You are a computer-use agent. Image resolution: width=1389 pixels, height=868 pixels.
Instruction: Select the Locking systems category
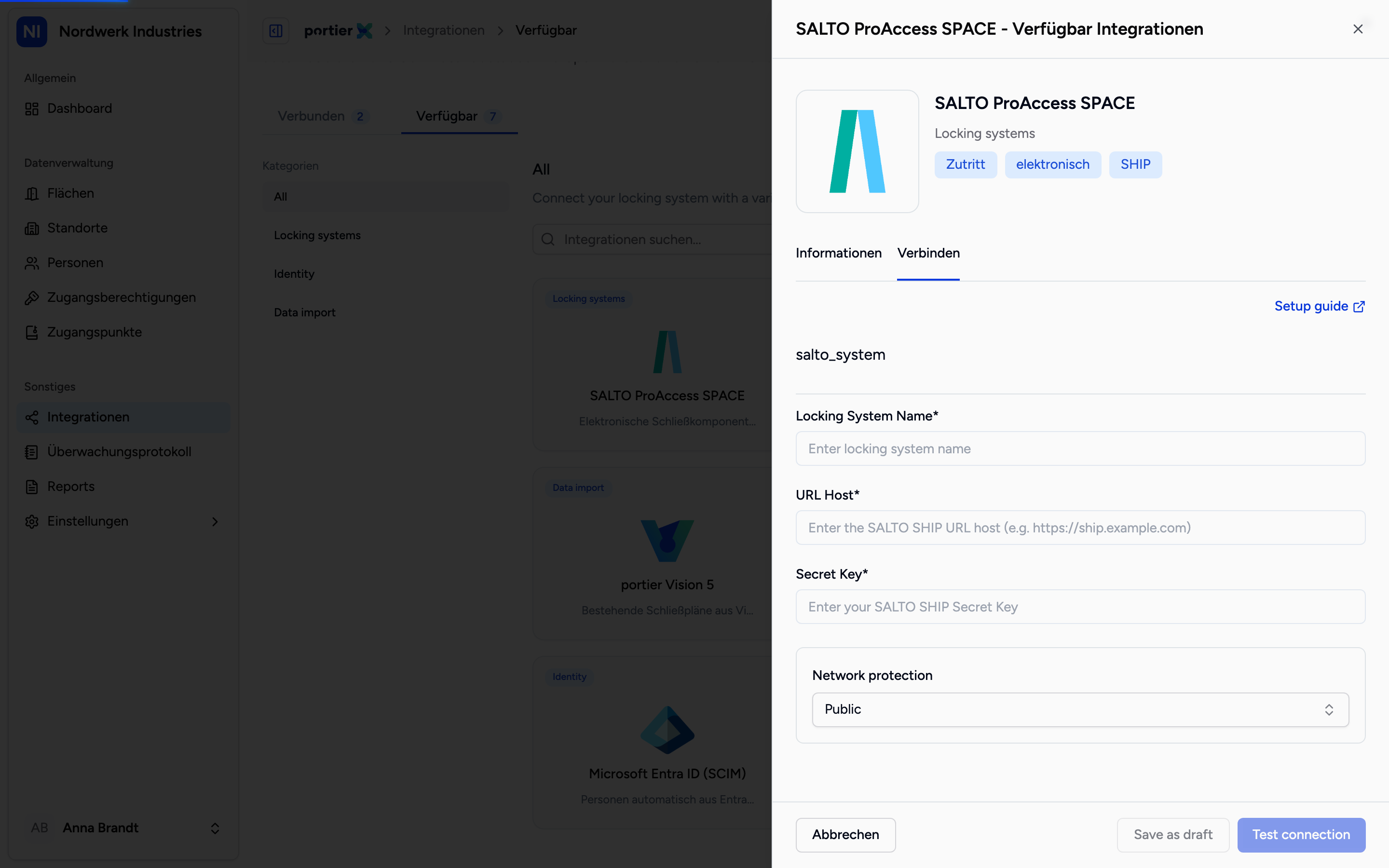point(385,235)
